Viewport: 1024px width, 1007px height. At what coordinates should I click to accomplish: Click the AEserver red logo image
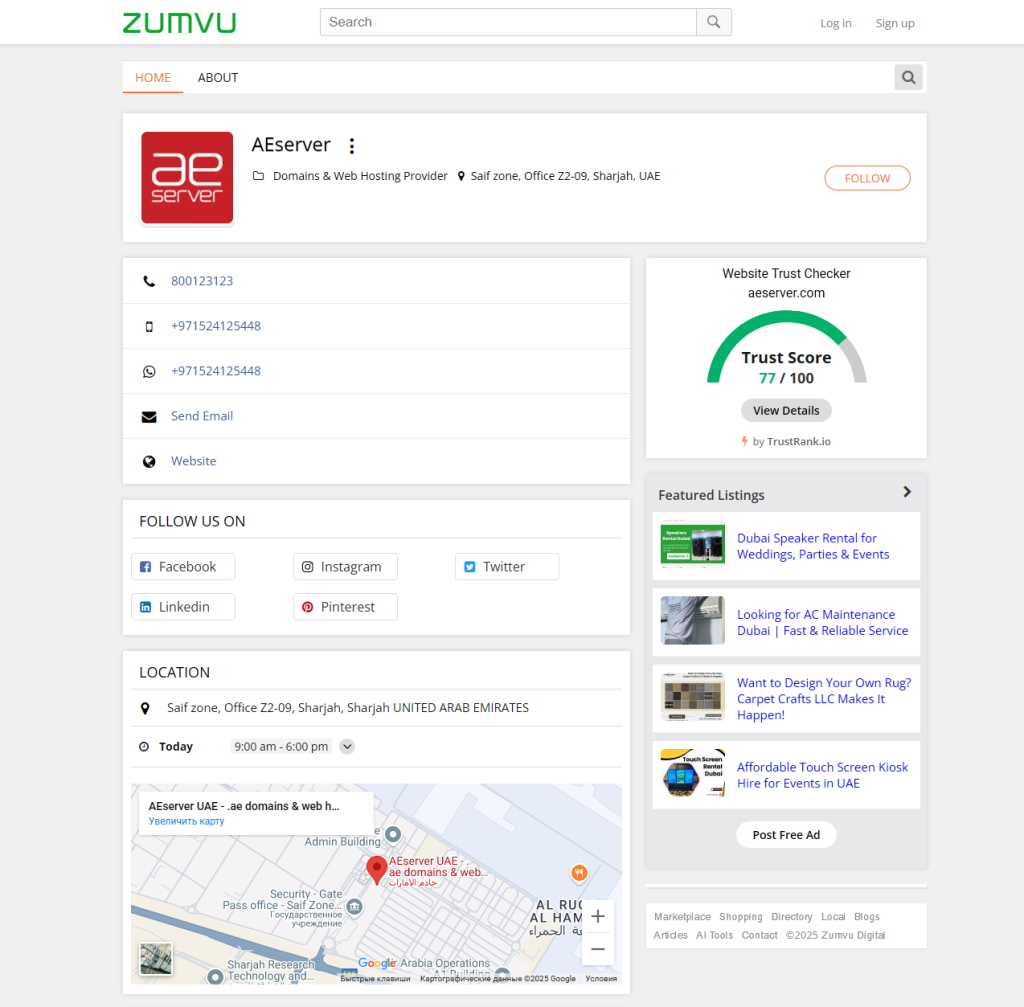click(187, 178)
